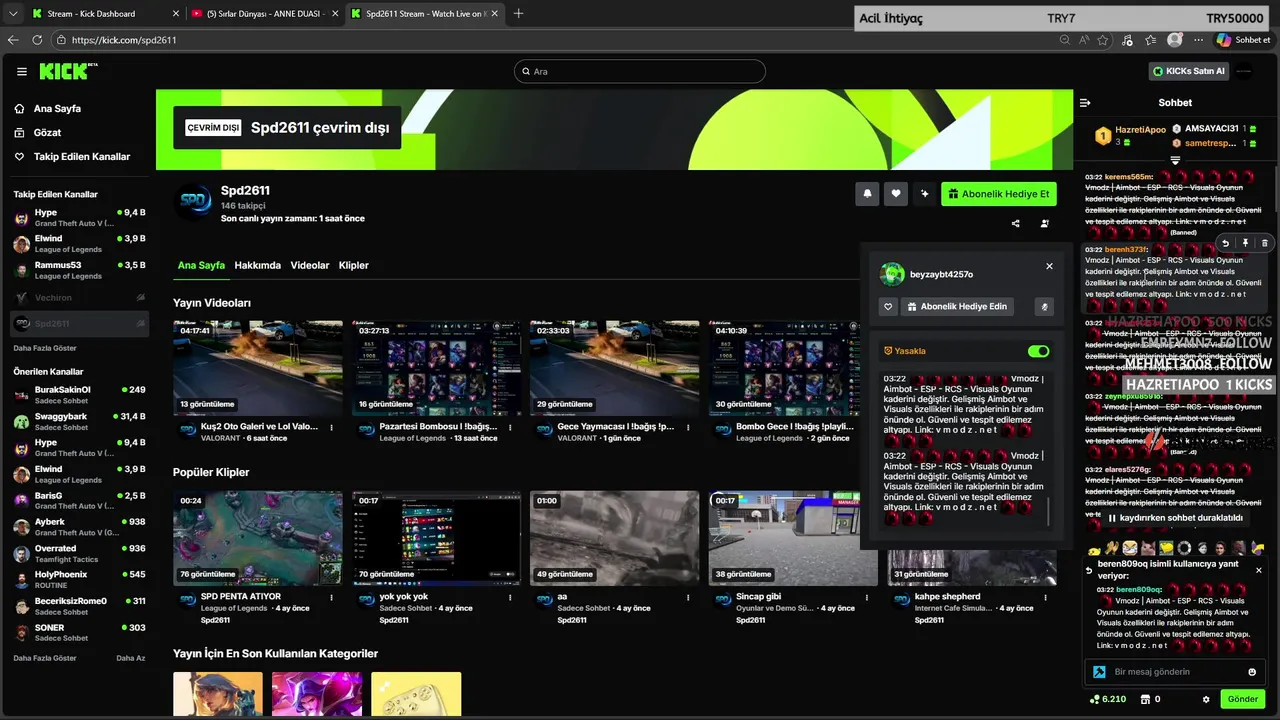
Task: Click the shop icon next to 0
Action: [1144, 699]
